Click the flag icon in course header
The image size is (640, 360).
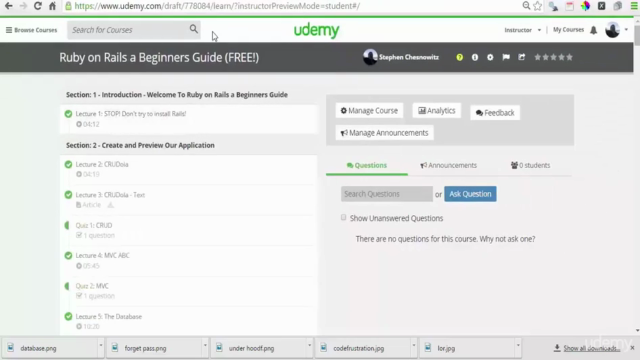(506, 57)
